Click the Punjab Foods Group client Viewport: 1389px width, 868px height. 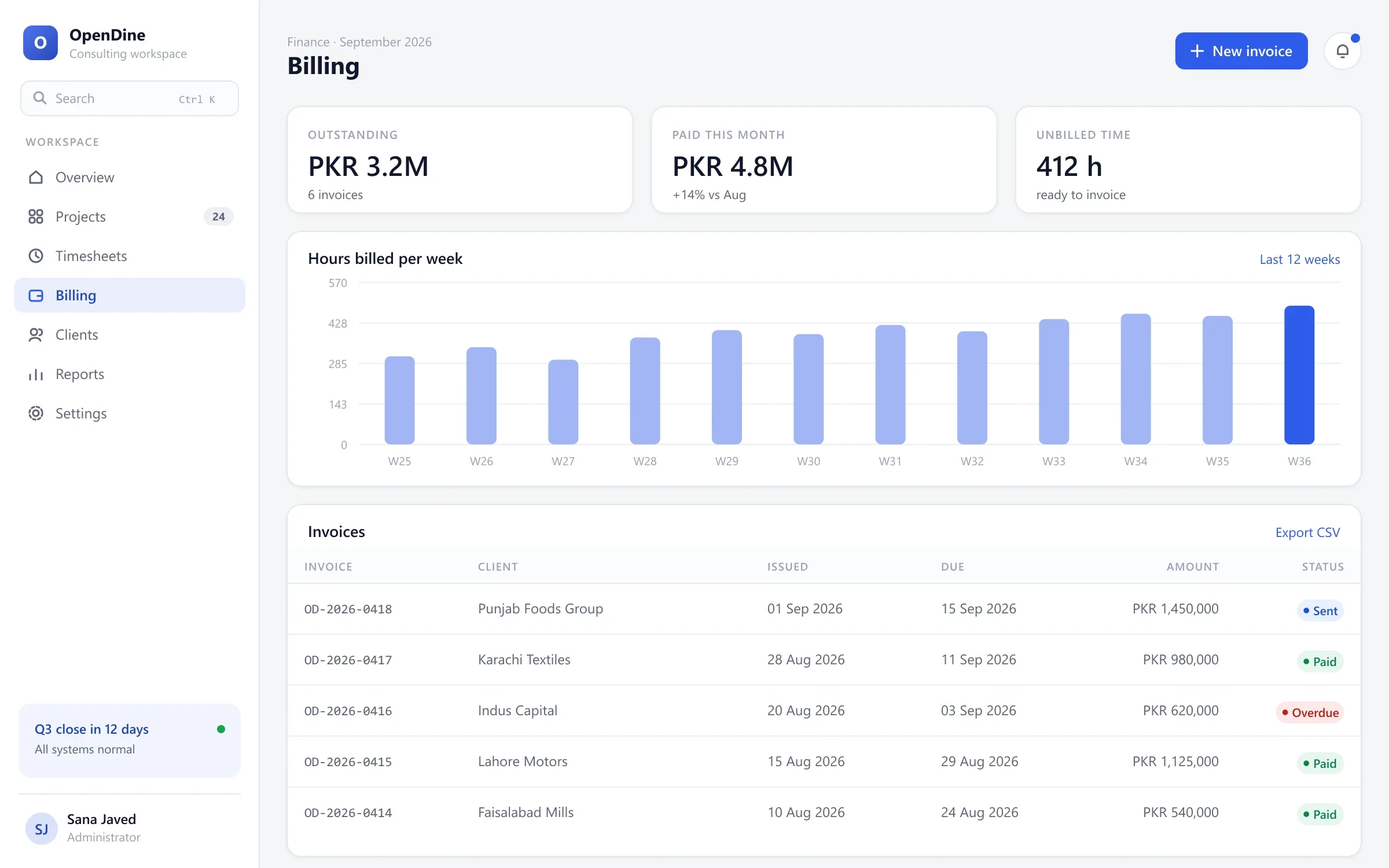coord(541,609)
